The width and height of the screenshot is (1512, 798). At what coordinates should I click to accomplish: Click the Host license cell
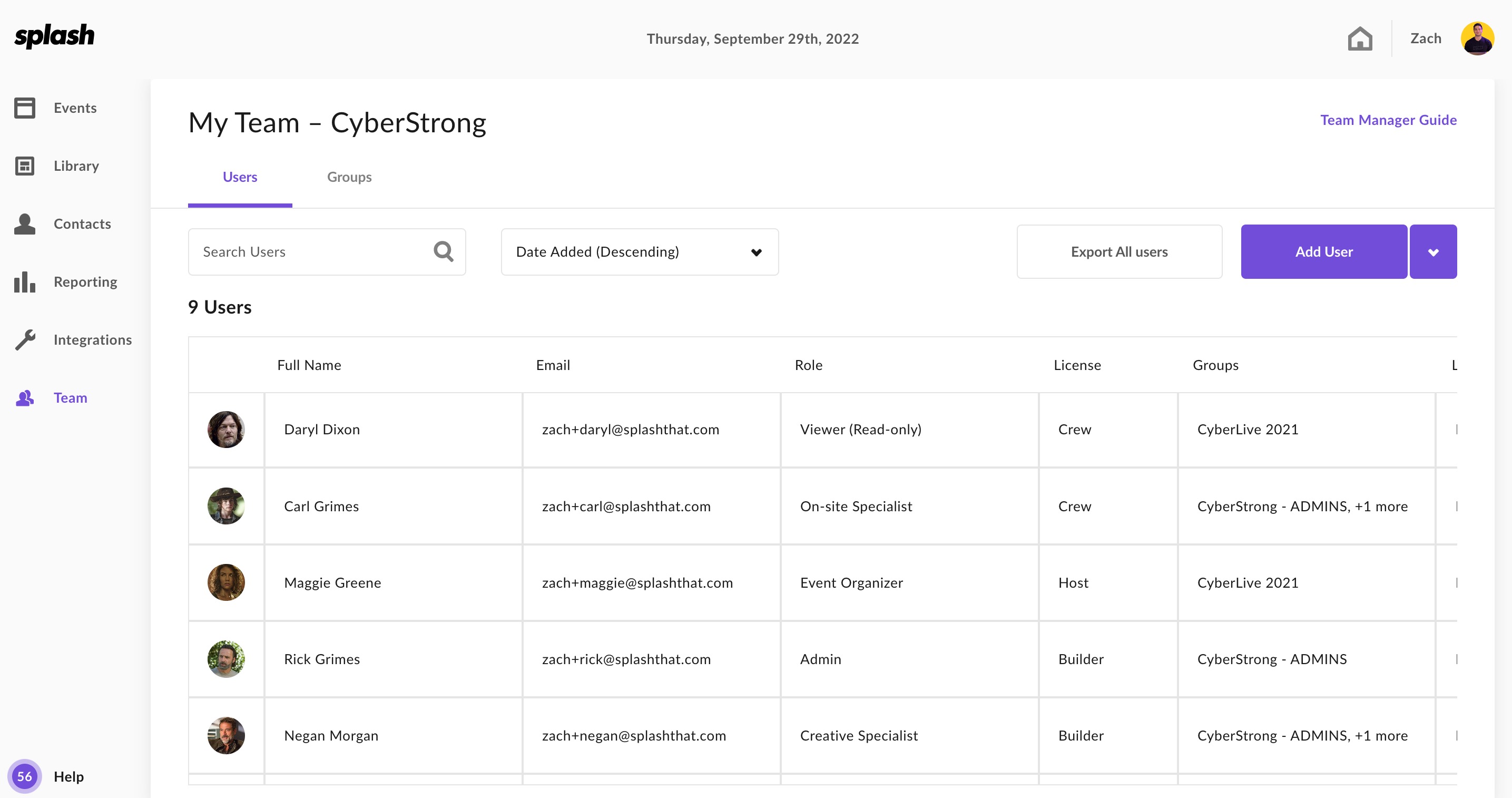pos(1108,582)
